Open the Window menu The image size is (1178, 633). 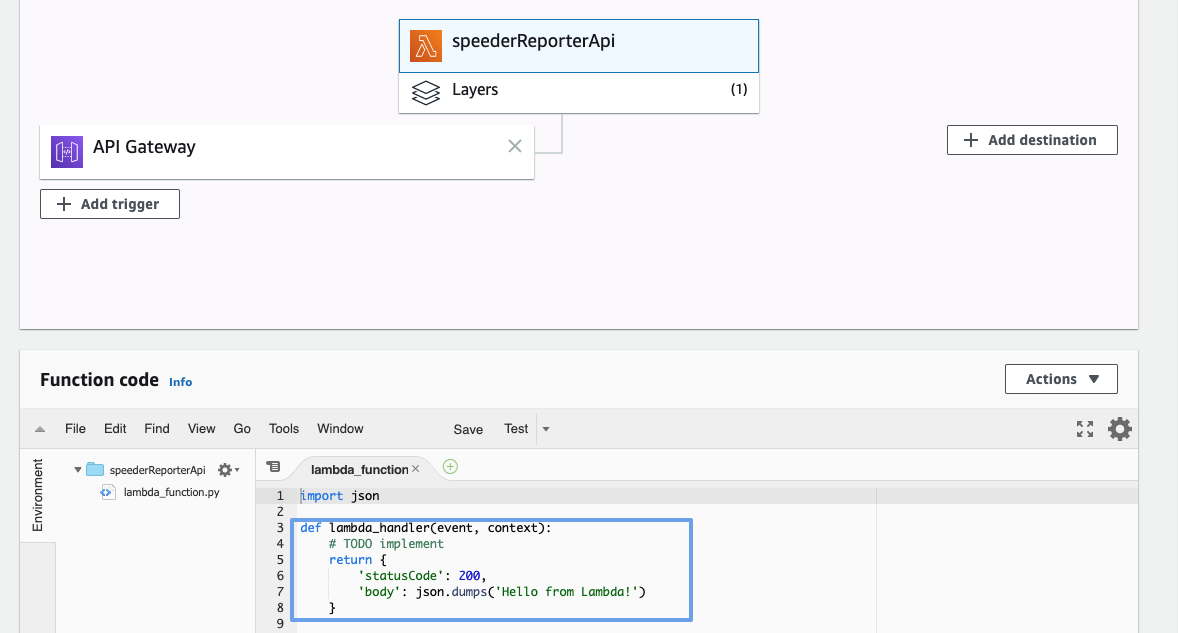coord(340,429)
